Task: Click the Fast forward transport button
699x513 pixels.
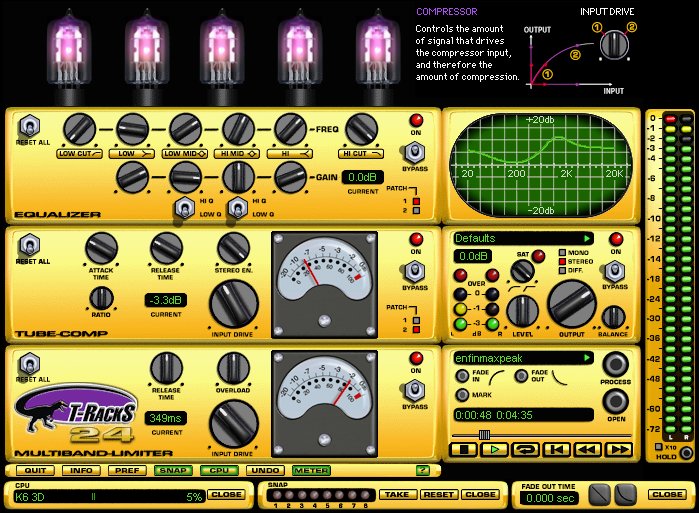Action: tap(619, 450)
